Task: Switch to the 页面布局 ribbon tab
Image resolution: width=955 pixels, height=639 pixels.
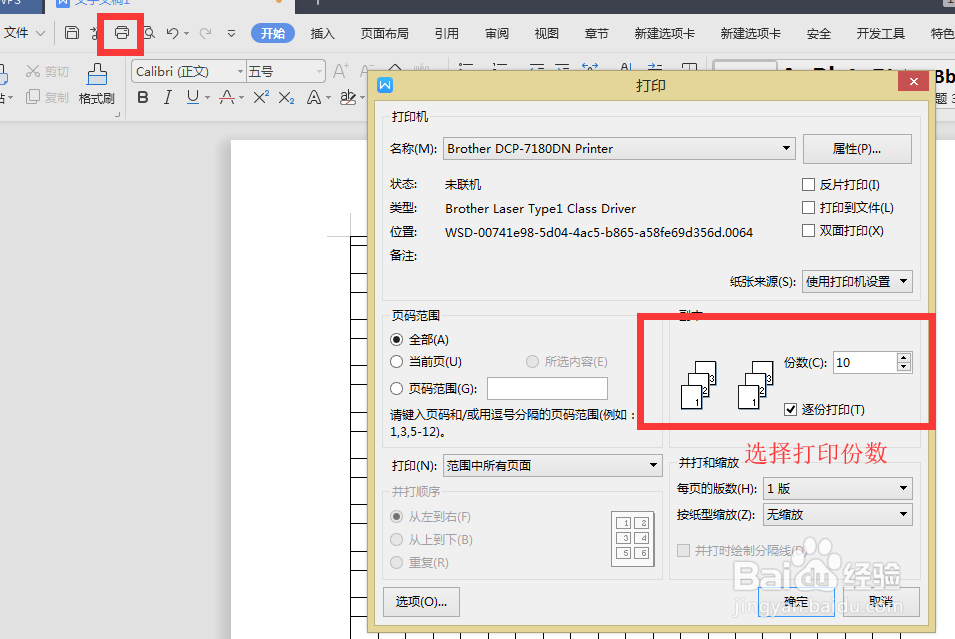Action: pos(384,33)
